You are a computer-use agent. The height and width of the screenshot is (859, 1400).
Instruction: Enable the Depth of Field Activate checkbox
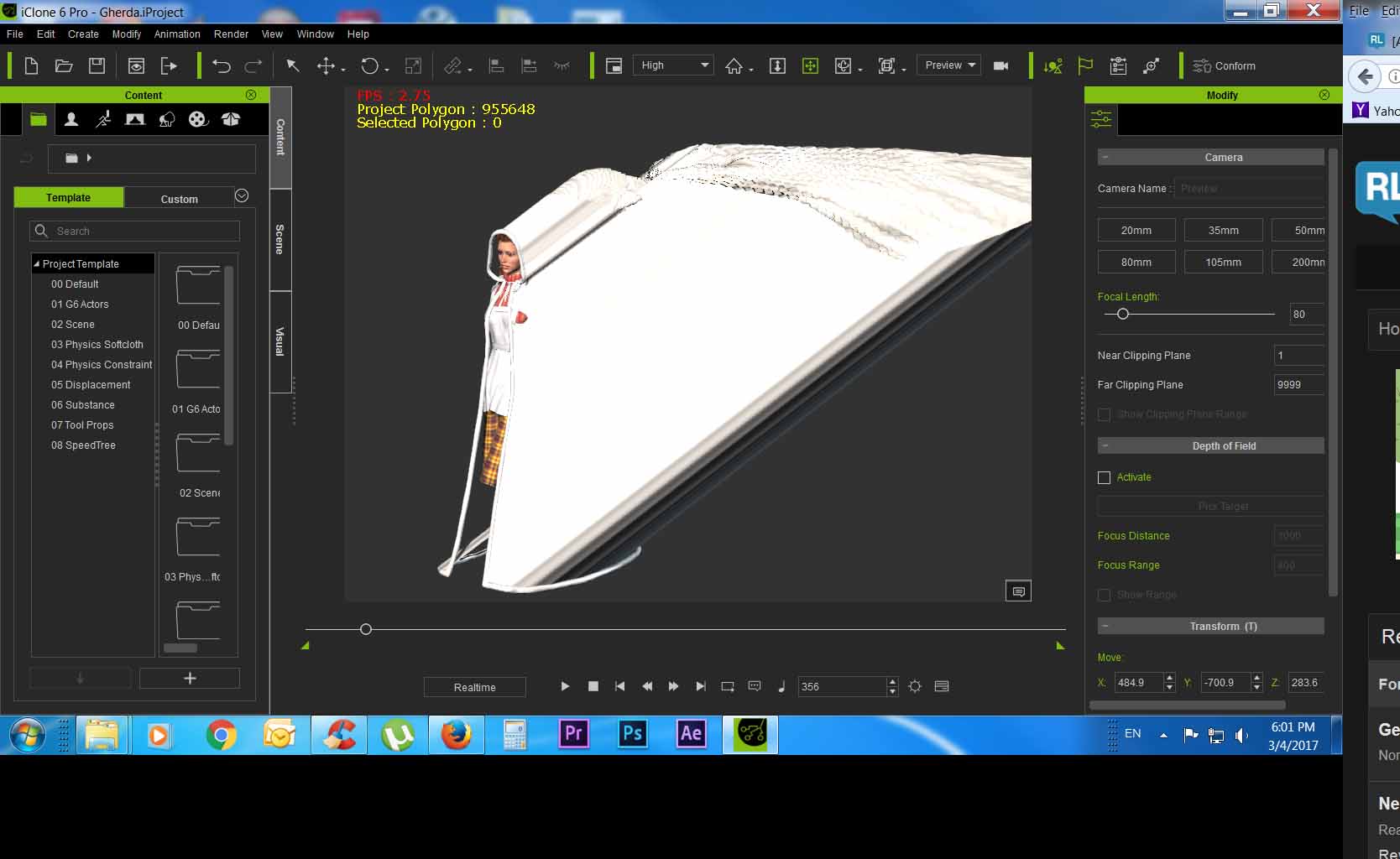pyautogui.click(x=1104, y=477)
